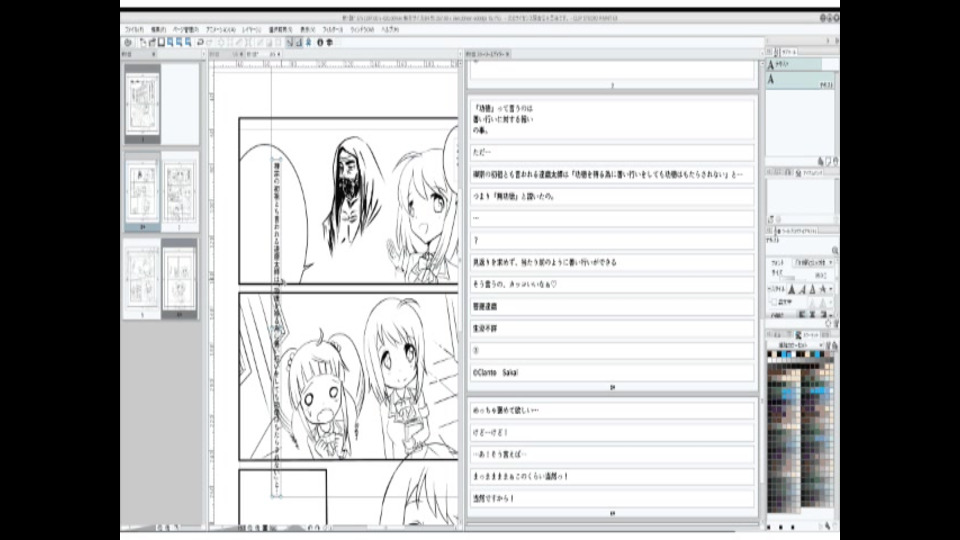Viewport: 960px width, 540px height.
Task: Select story line 'けど…けど！'
Action: click(612, 432)
